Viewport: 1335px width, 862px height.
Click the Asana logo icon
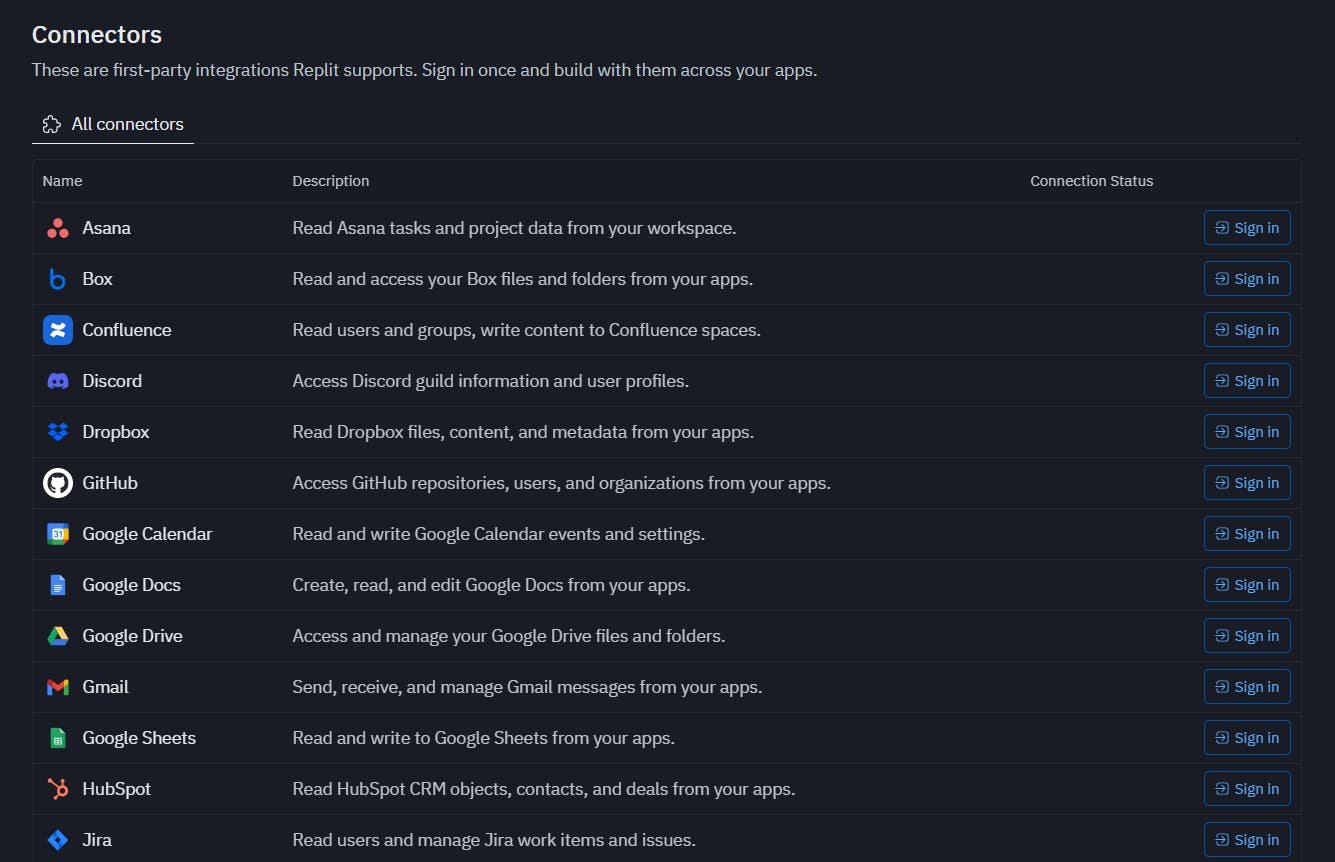click(x=58, y=228)
